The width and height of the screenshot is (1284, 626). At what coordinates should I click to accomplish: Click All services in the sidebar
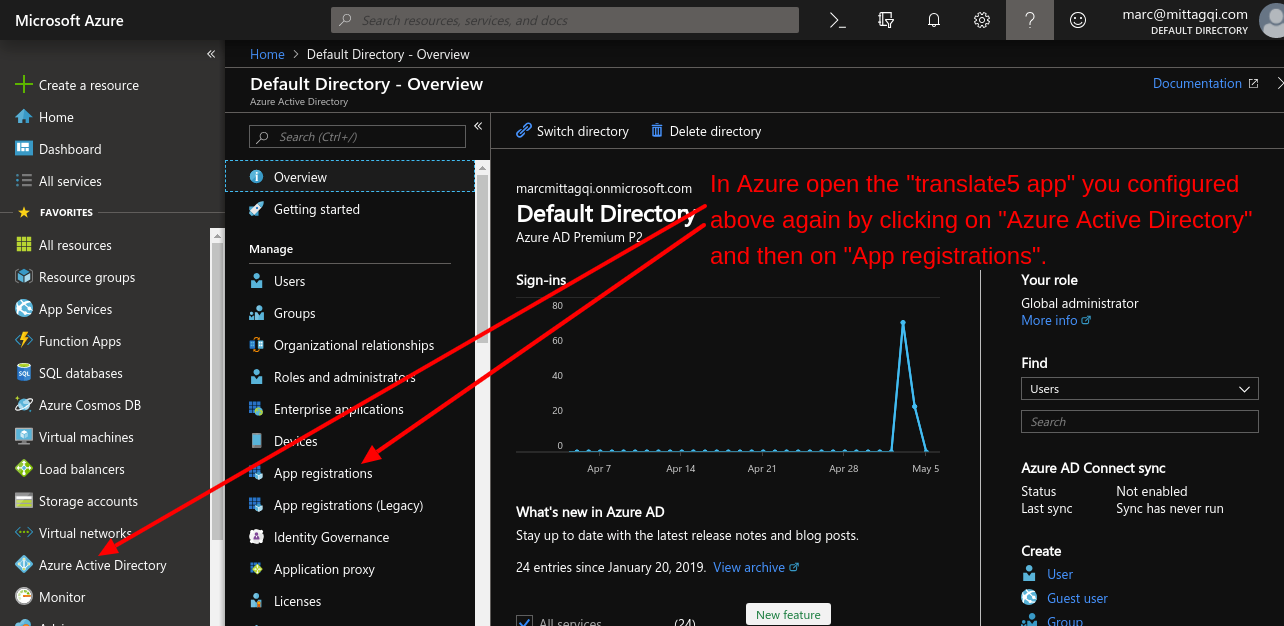coord(70,181)
